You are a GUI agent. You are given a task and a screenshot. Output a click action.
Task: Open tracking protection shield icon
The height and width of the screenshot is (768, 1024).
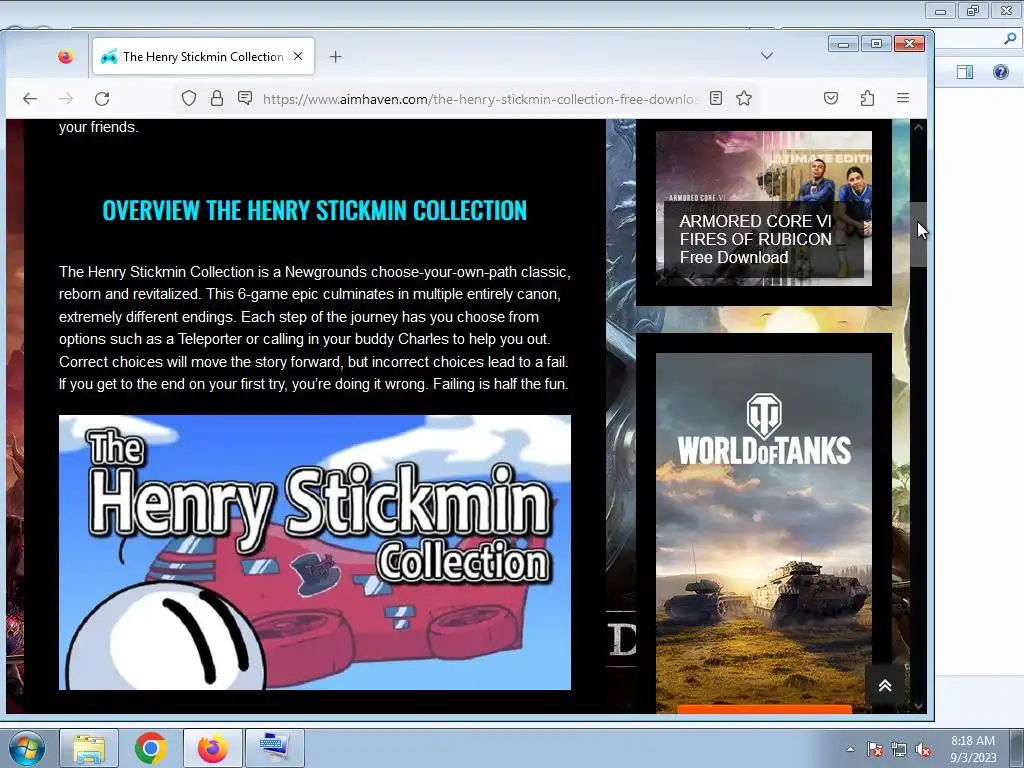[189, 99]
